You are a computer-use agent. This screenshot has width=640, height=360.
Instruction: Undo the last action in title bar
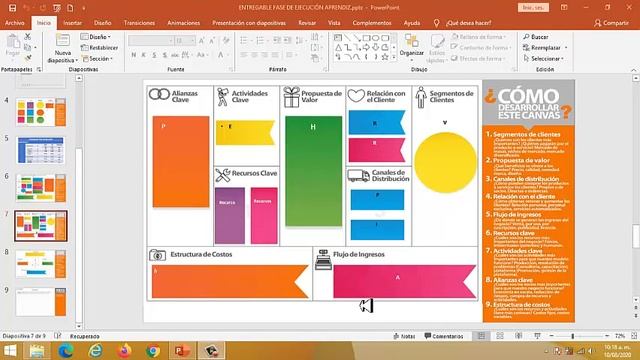click(x=27, y=8)
